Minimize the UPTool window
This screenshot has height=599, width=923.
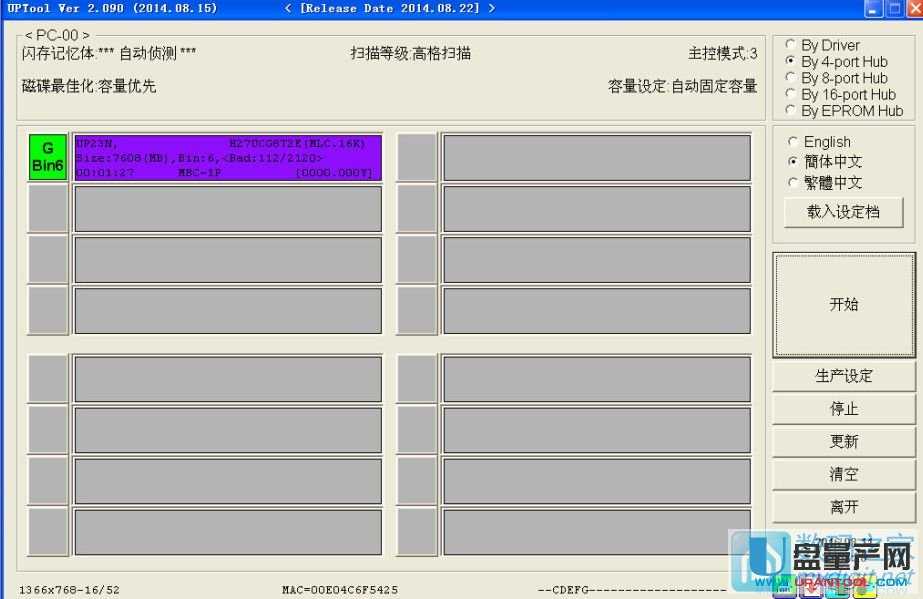point(873,9)
